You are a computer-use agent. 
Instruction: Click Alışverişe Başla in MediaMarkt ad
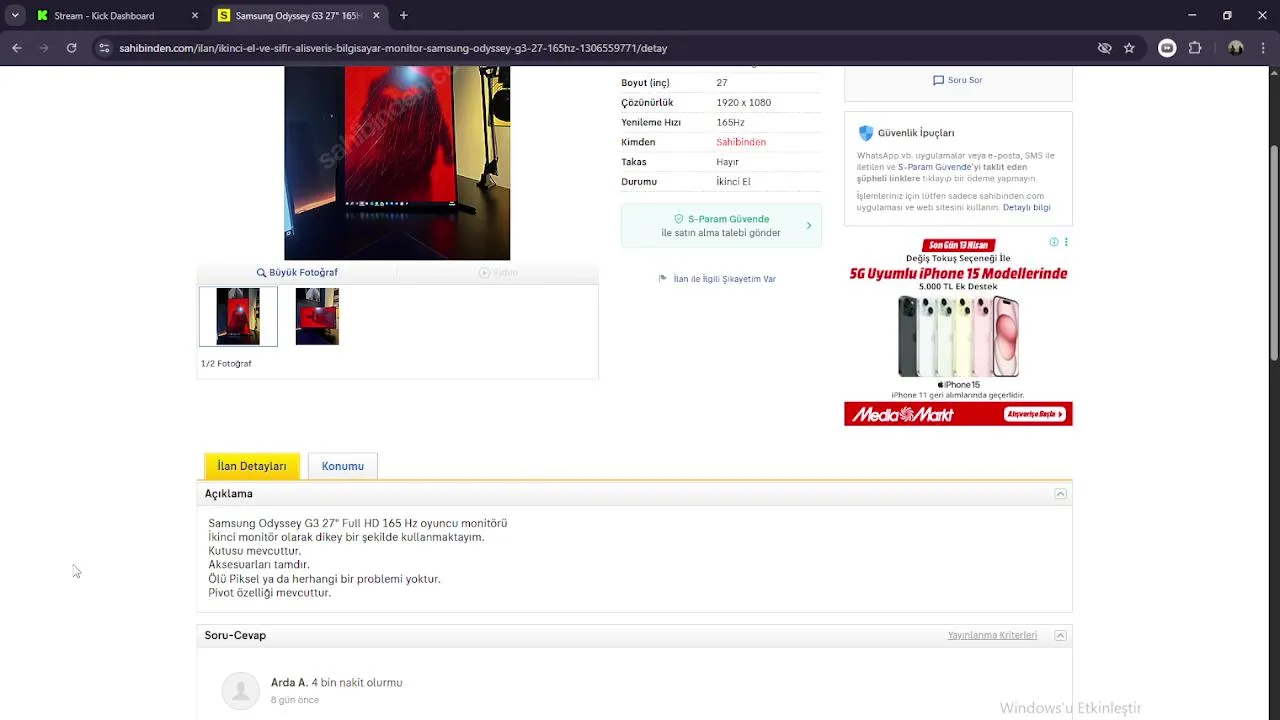(x=1035, y=414)
